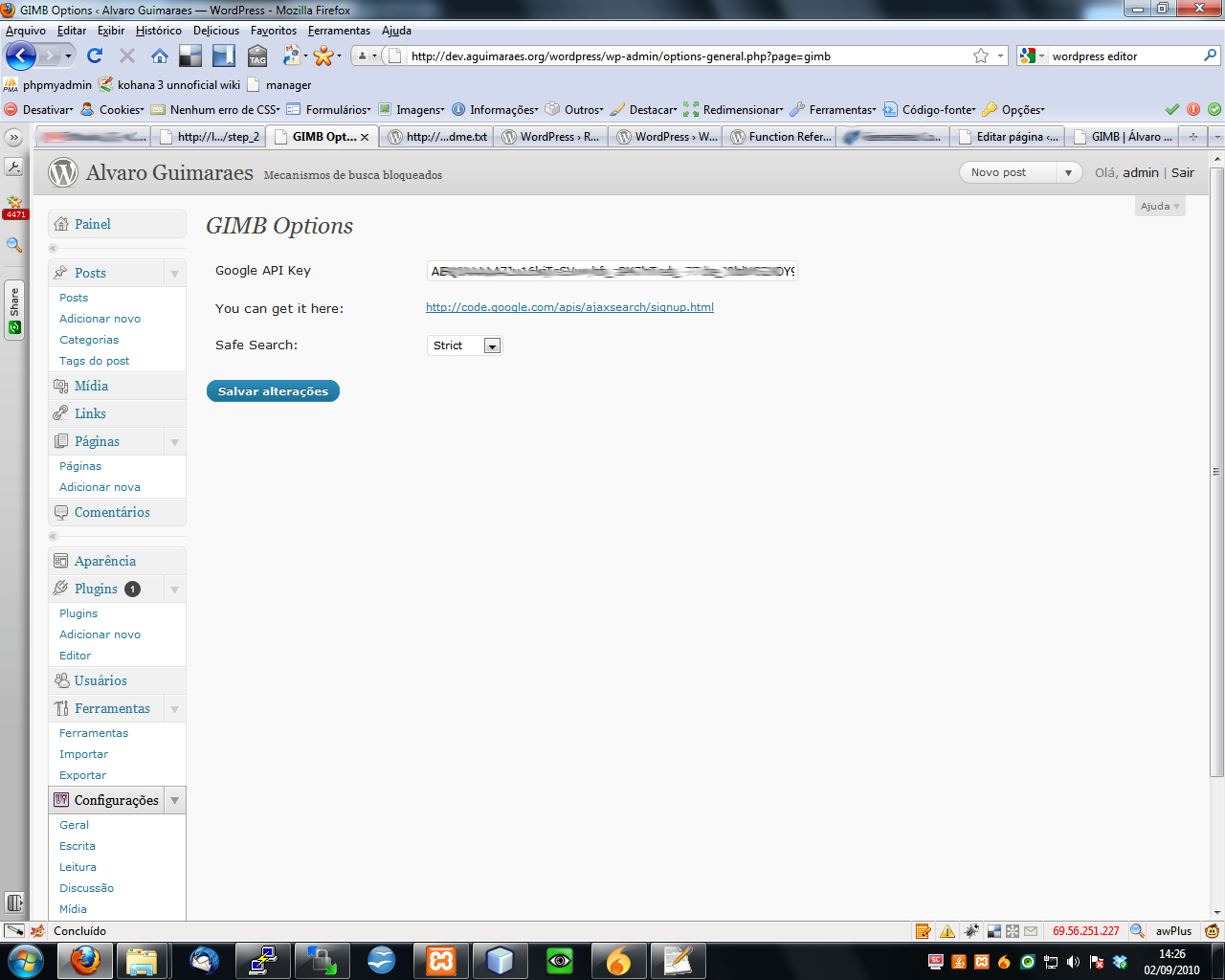Expand the Novo post dropdown arrow
Screen dimensions: 1225x980
(1069, 172)
